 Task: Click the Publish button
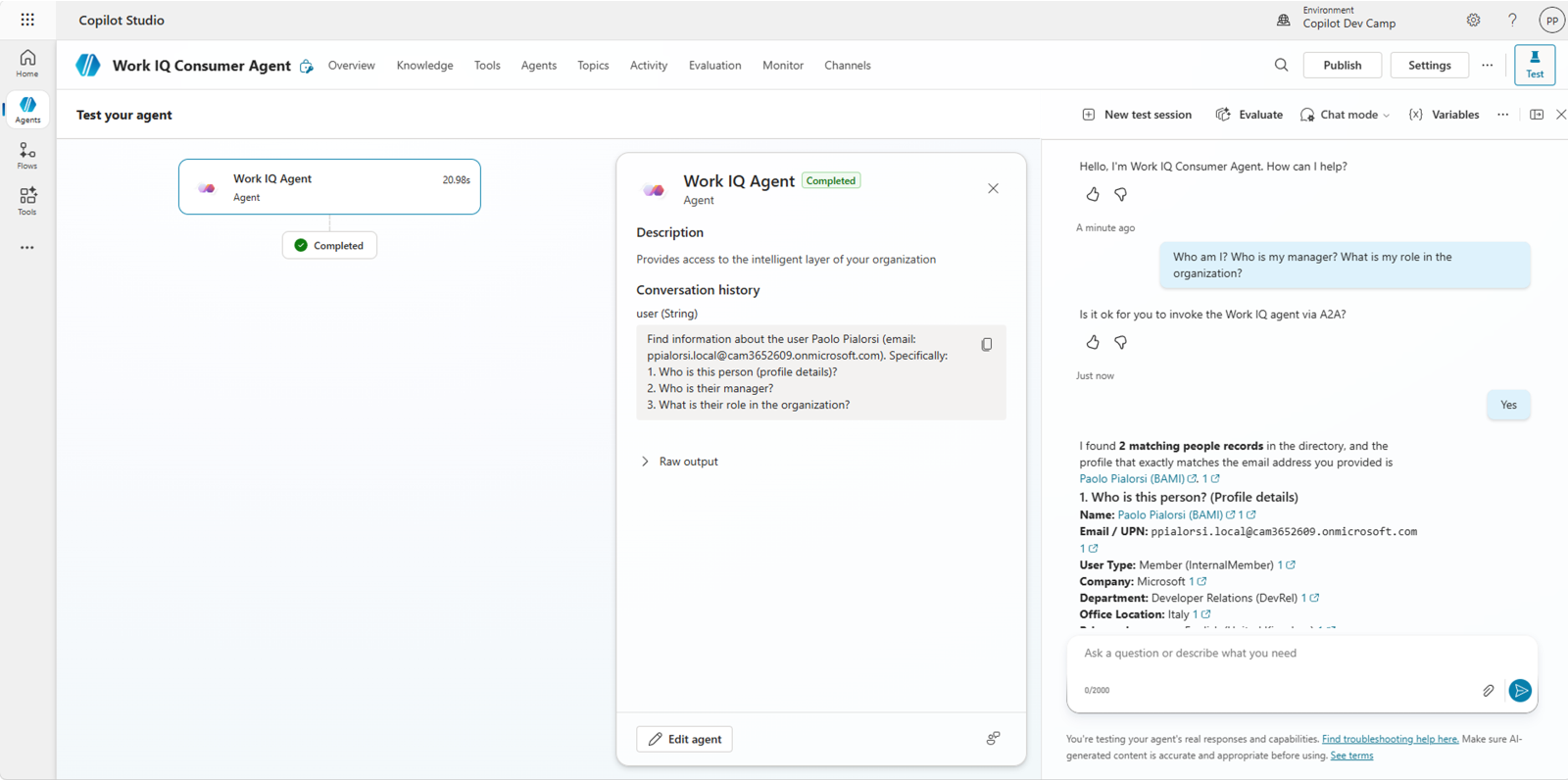point(1343,65)
